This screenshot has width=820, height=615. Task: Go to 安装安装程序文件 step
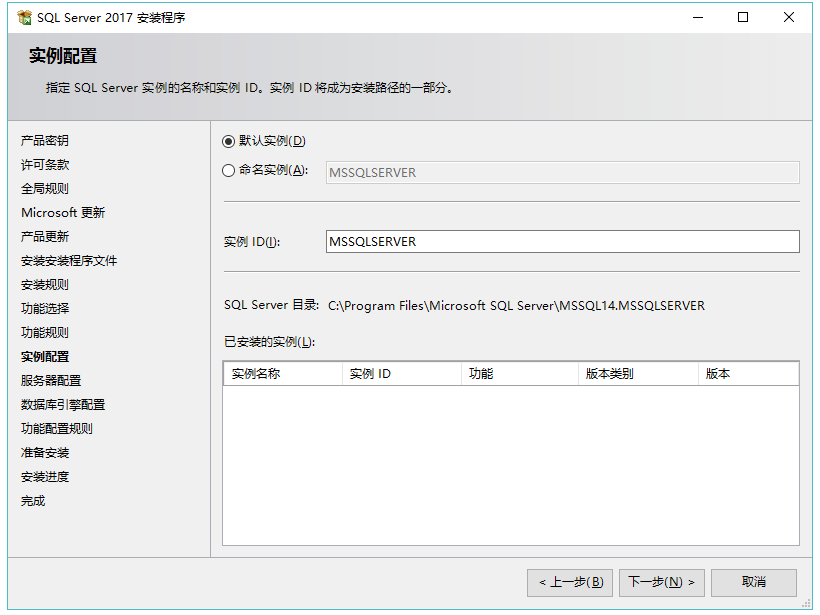point(69,260)
